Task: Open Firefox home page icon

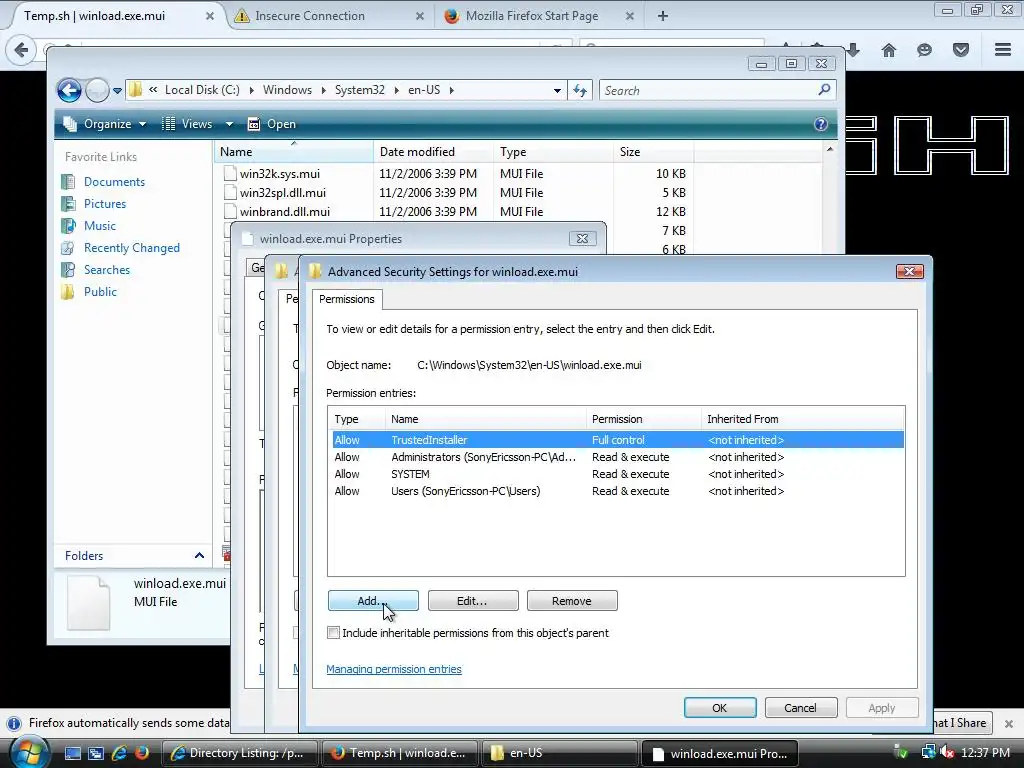Action: (x=889, y=50)
